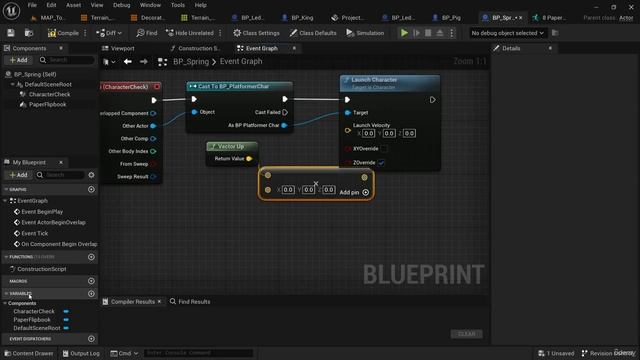Click the Cast Failed execution pin
Screen dimensions: 640x360
(x=285, y=112)
